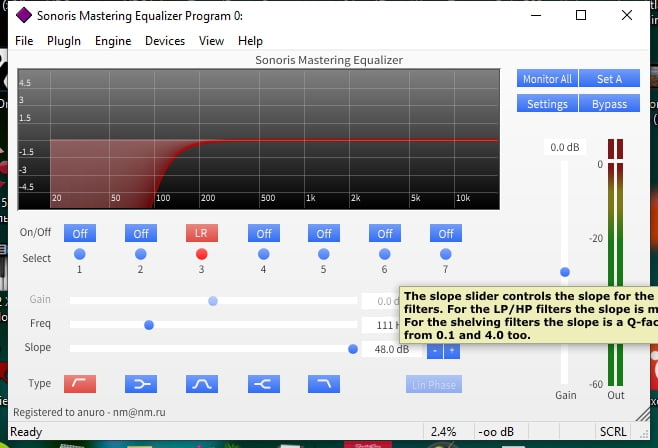
Task: Click the 48.0 dB slope value field
Action: [392, 349]
